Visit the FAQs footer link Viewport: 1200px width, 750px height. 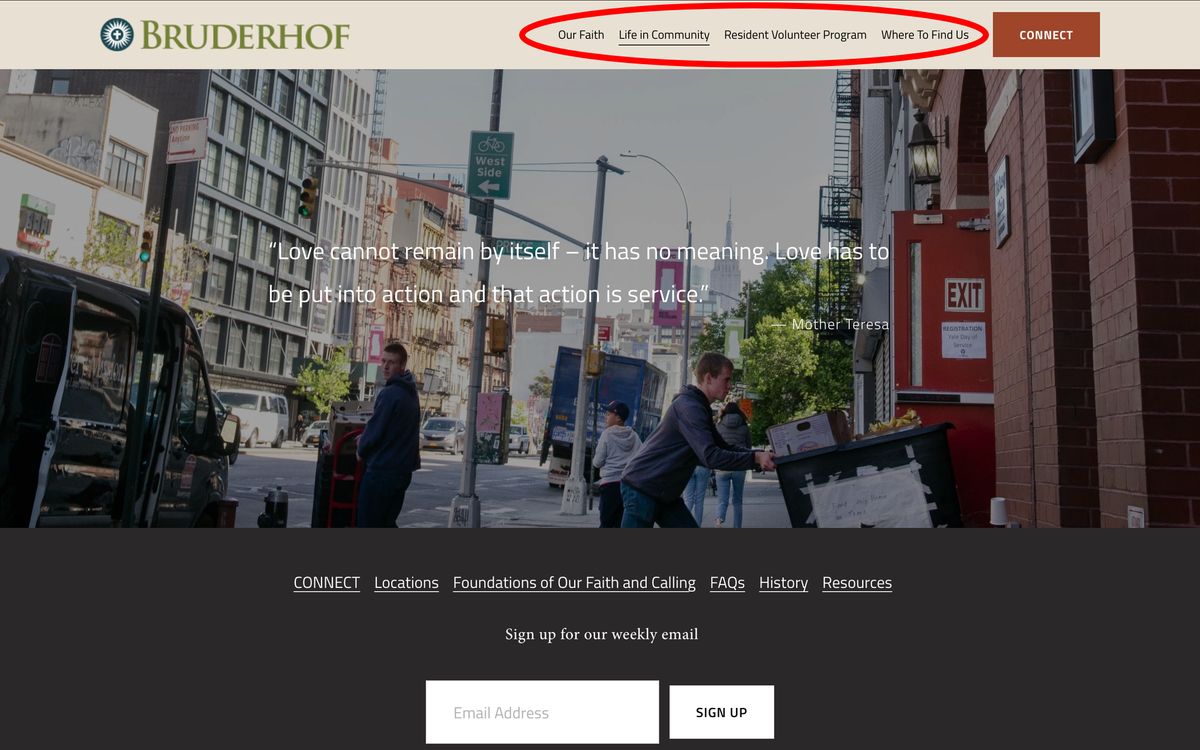[727, 583]
